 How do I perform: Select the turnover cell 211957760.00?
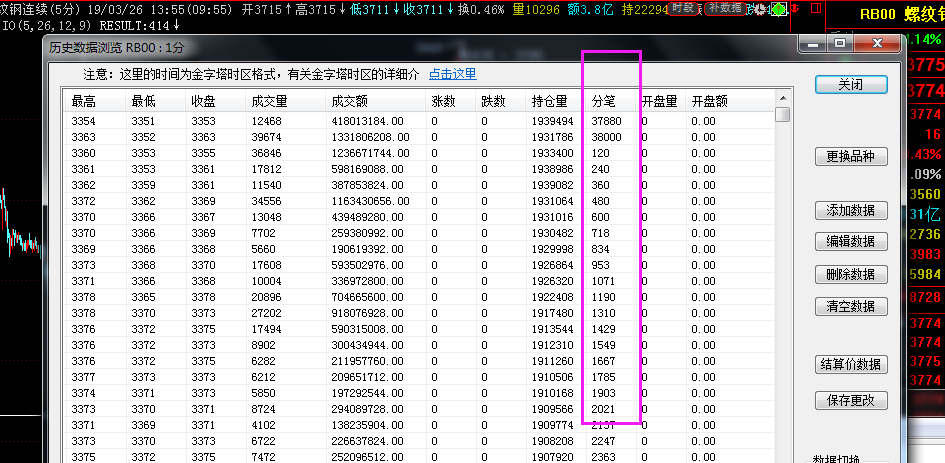pos(367,361)
